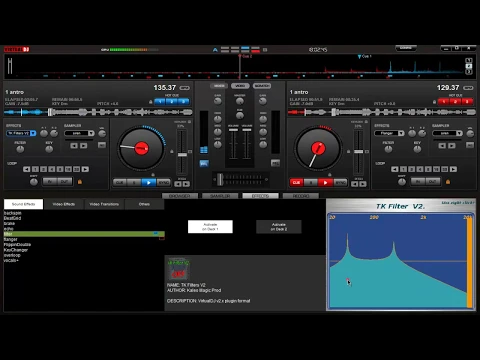This screenshot has width=480, height=360.
Task: Open the SAMPLER tab
Action: (x=220, y=196)
